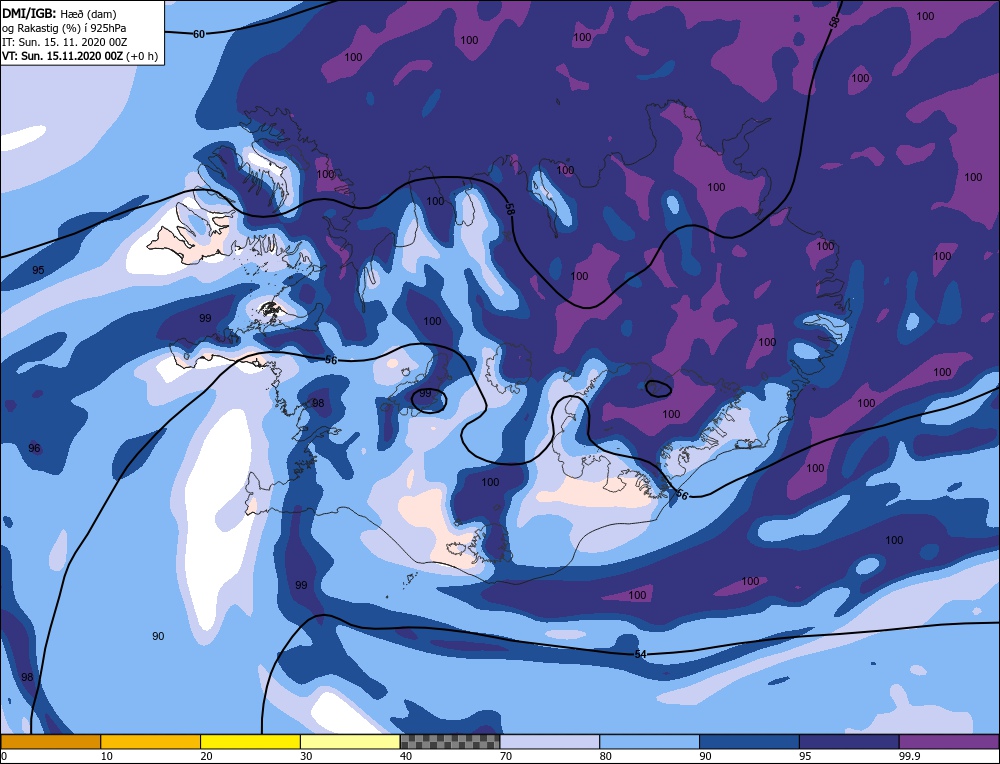Click the 'VT: Sun. 15.11.2020 00Z (+0 h)' line
The height and width of the screenshot is (764, 1000).
80,56
